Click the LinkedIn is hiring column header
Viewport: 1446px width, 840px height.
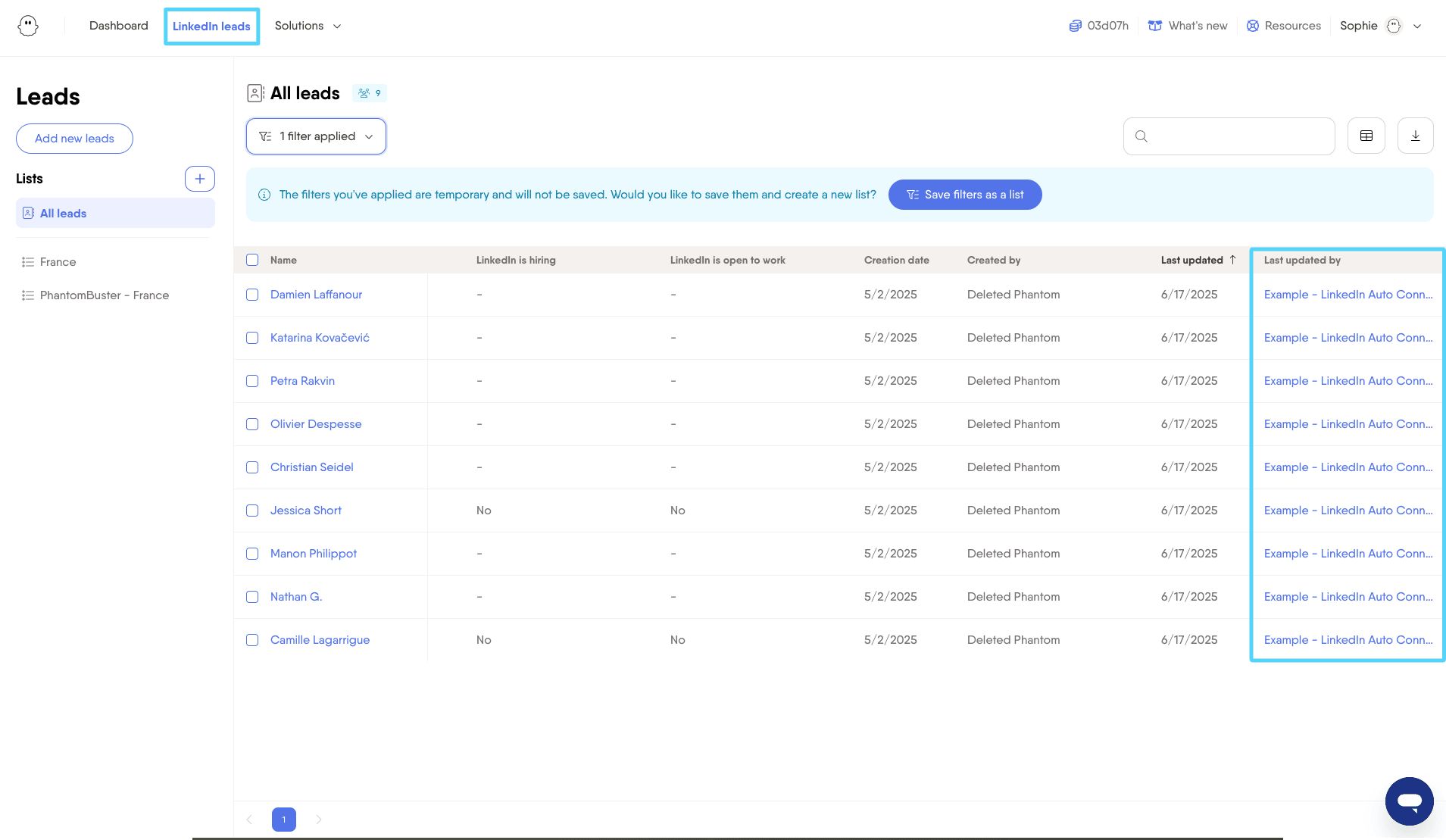point(516,260)
